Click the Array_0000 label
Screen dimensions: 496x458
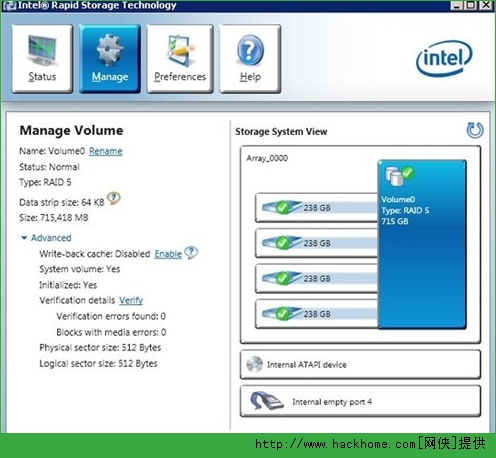click(267, 158)
